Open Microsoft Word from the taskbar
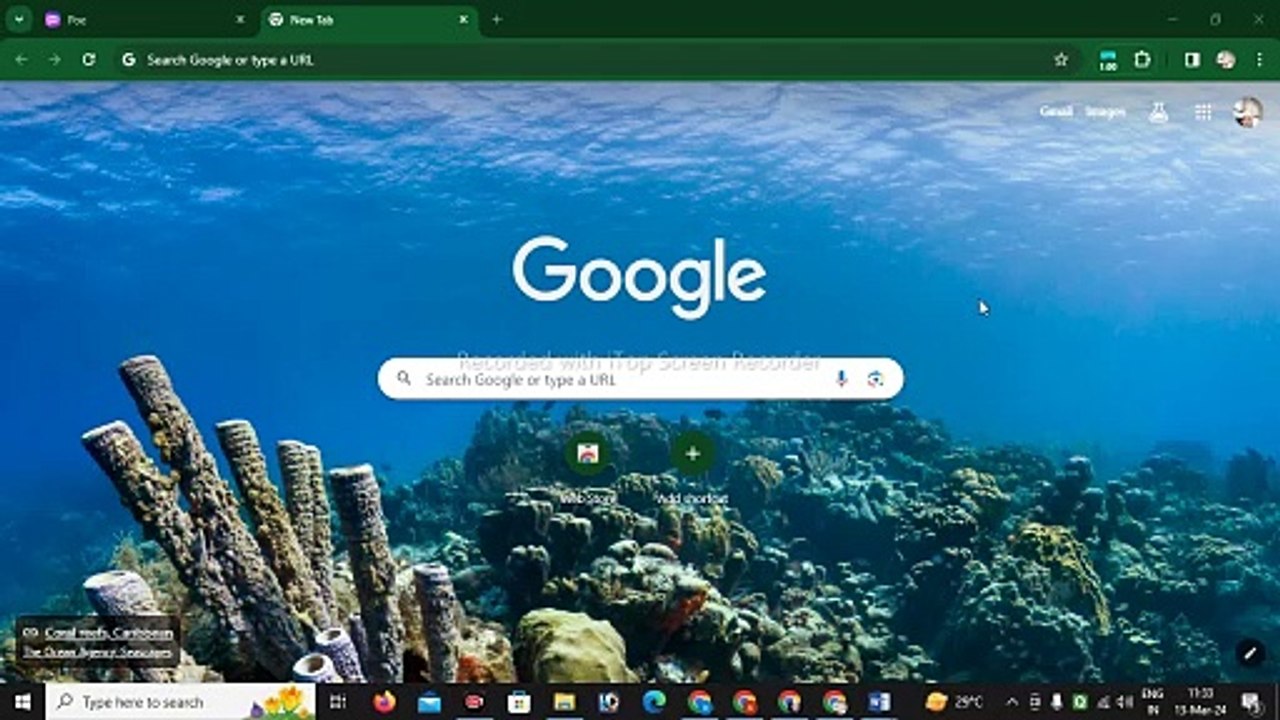Screen dimensions: 1280x720 (x=879, y=702)
